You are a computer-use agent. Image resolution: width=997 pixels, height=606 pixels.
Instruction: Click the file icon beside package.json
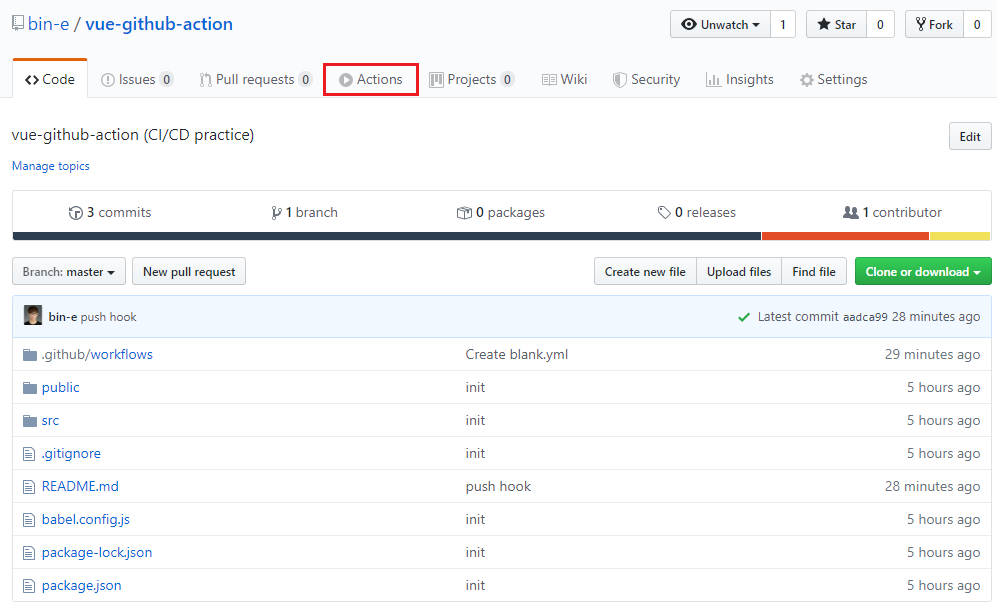click(29, 586)
